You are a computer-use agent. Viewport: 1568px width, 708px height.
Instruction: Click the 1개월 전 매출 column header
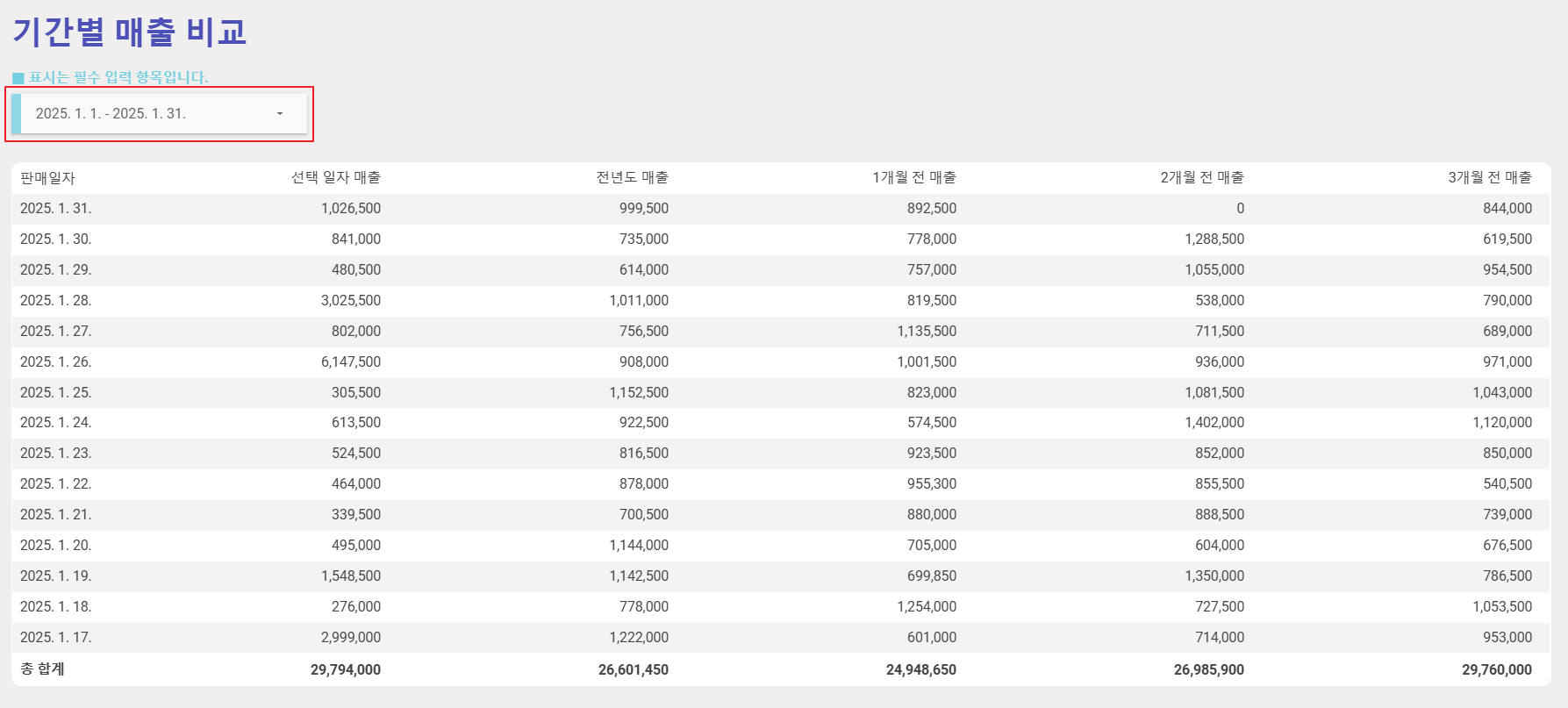point(914,178)
